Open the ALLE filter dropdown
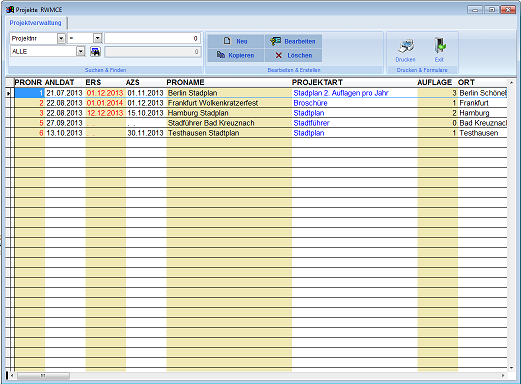Screen dimensions: 521x384 (x=81, y=51)
